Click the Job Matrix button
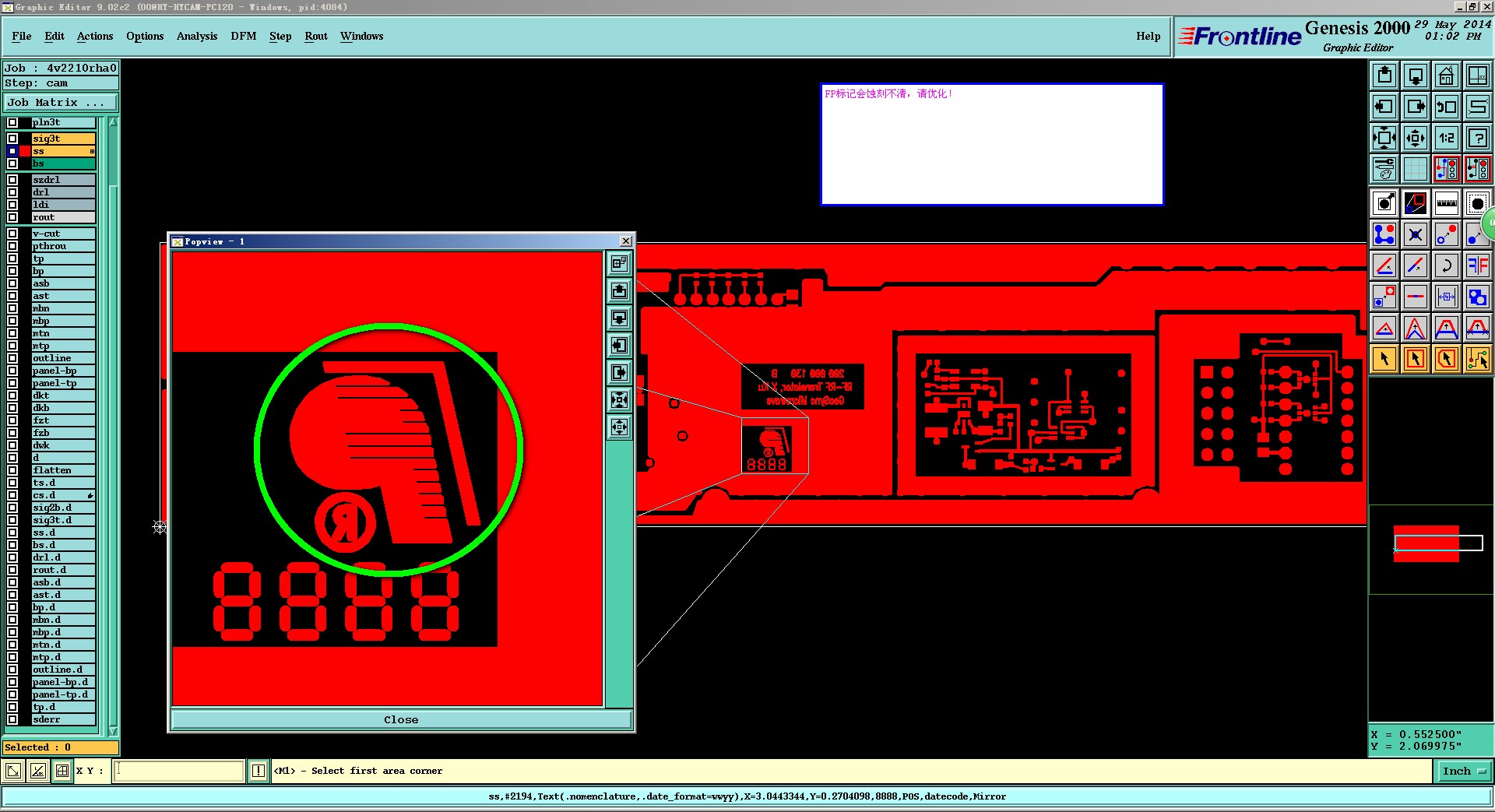1495x812 pixels. 61,102
